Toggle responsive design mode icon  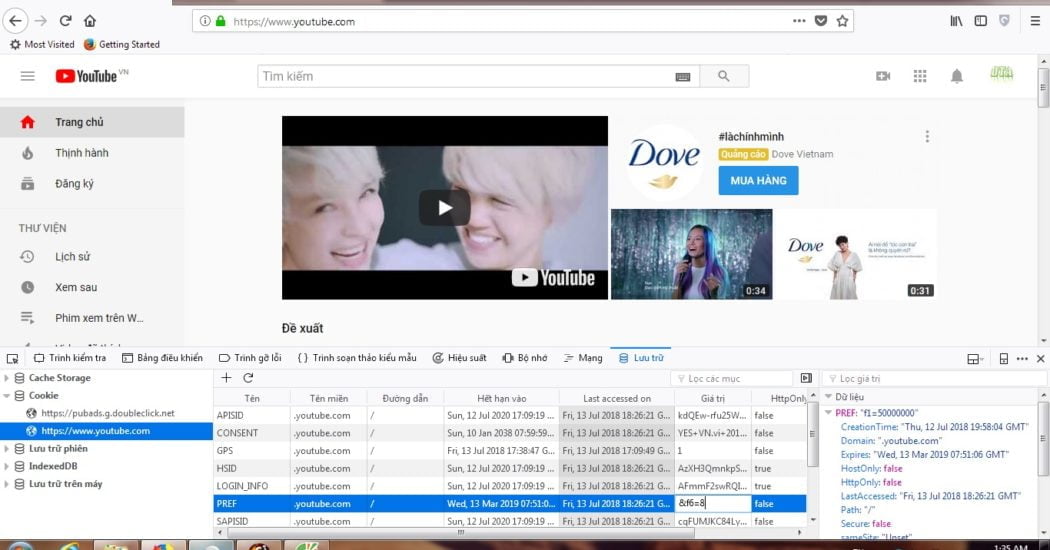pyautogui.click(x=1003, y=358)
